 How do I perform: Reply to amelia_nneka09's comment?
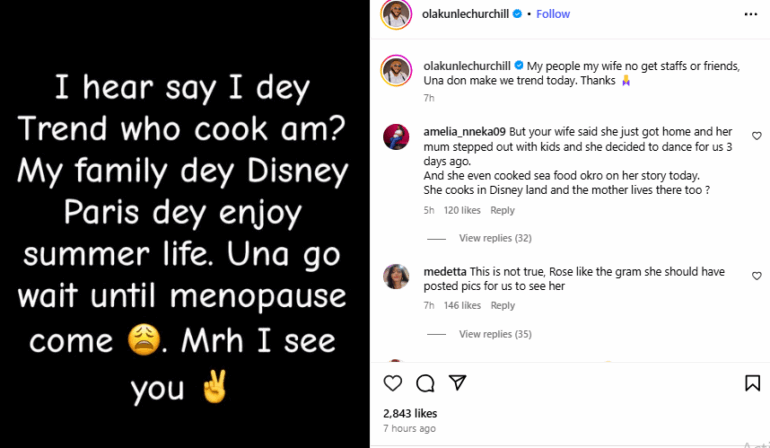coord(502,210)
